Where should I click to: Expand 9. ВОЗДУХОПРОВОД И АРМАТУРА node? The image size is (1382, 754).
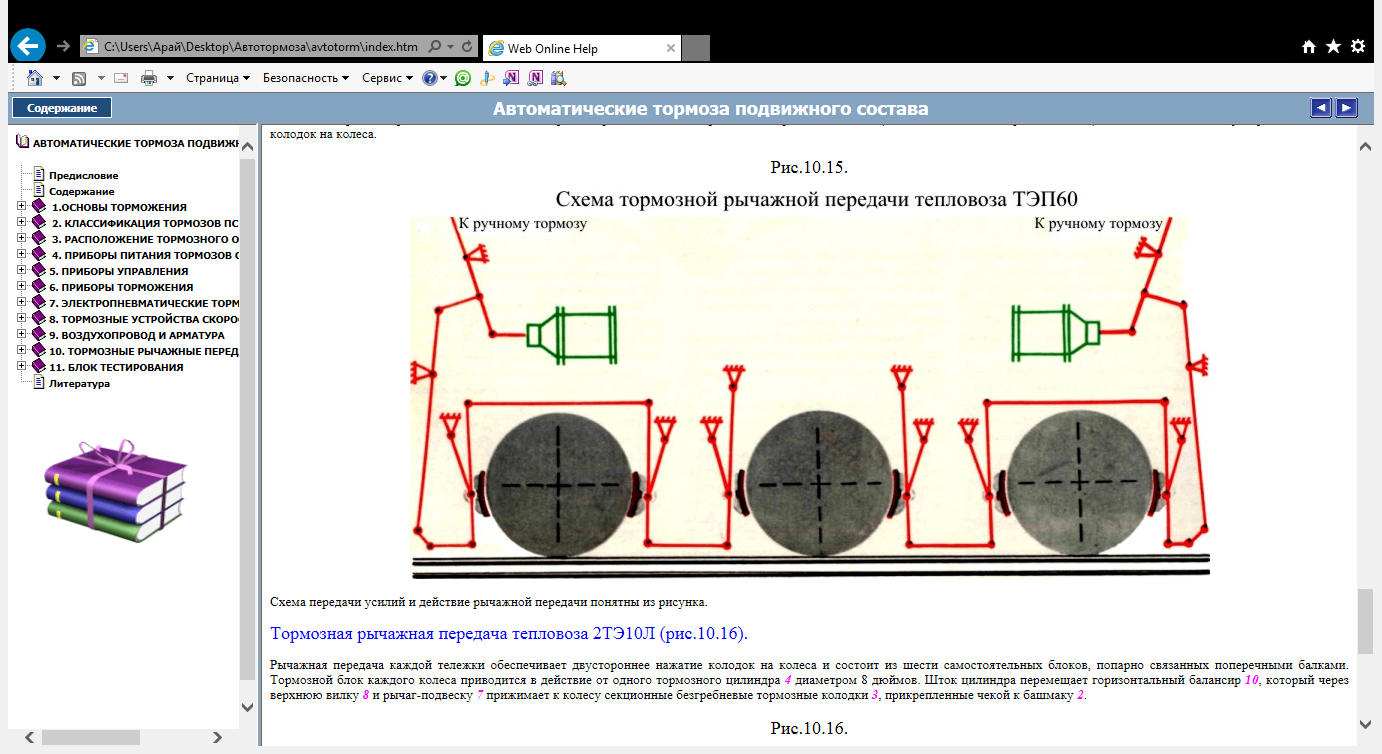[x=22, y=335]
